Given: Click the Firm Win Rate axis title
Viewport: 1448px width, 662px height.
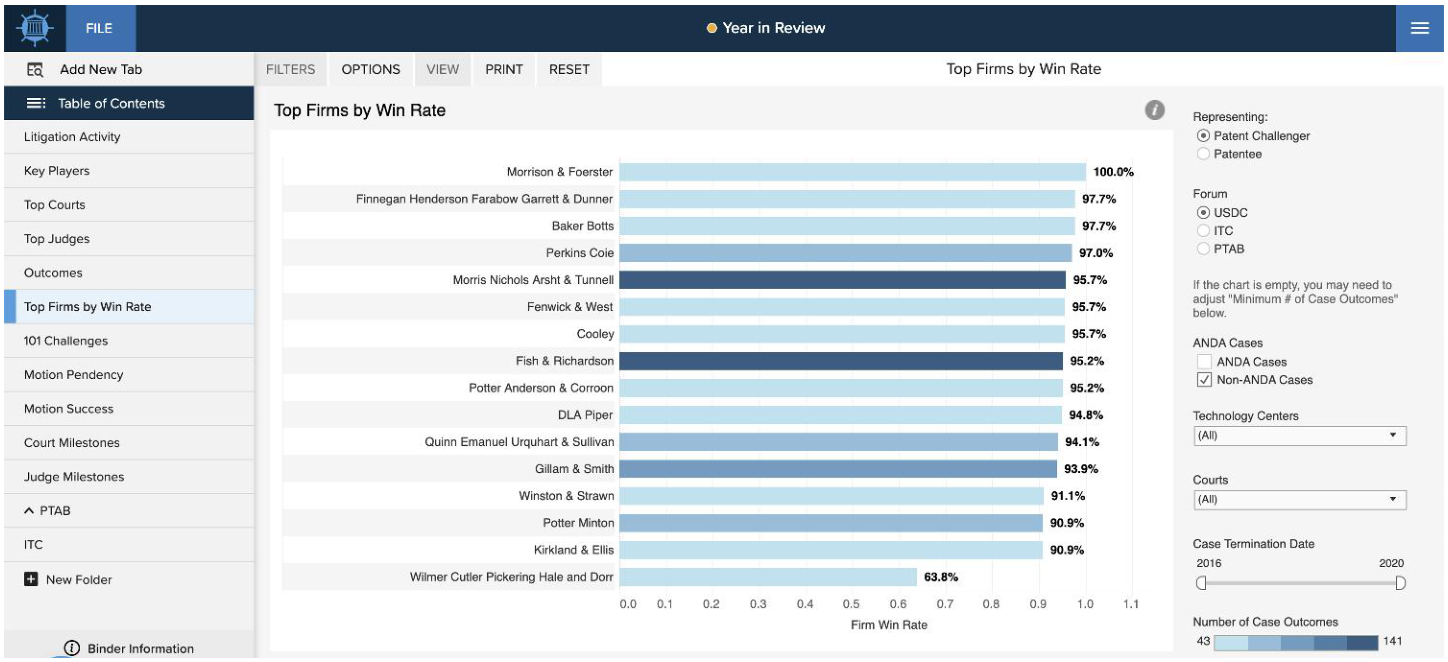Looking at the screenshot, I should pyautogui.click(x=889, y=625).
